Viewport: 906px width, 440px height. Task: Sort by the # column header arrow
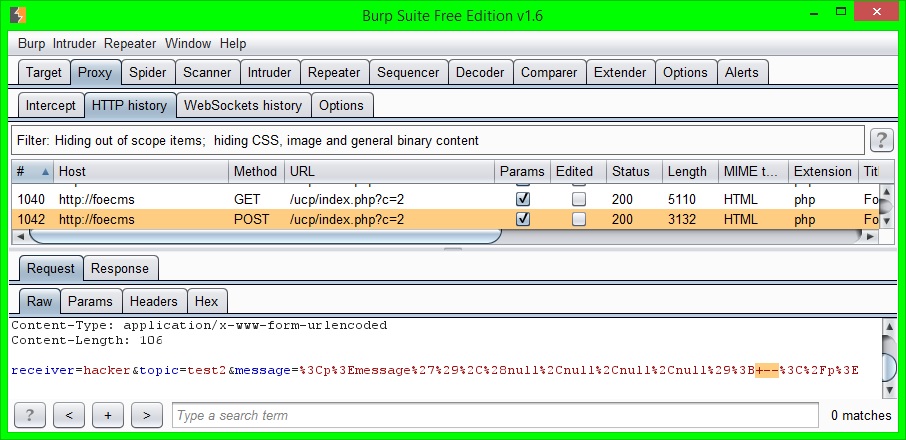(45, 171)
